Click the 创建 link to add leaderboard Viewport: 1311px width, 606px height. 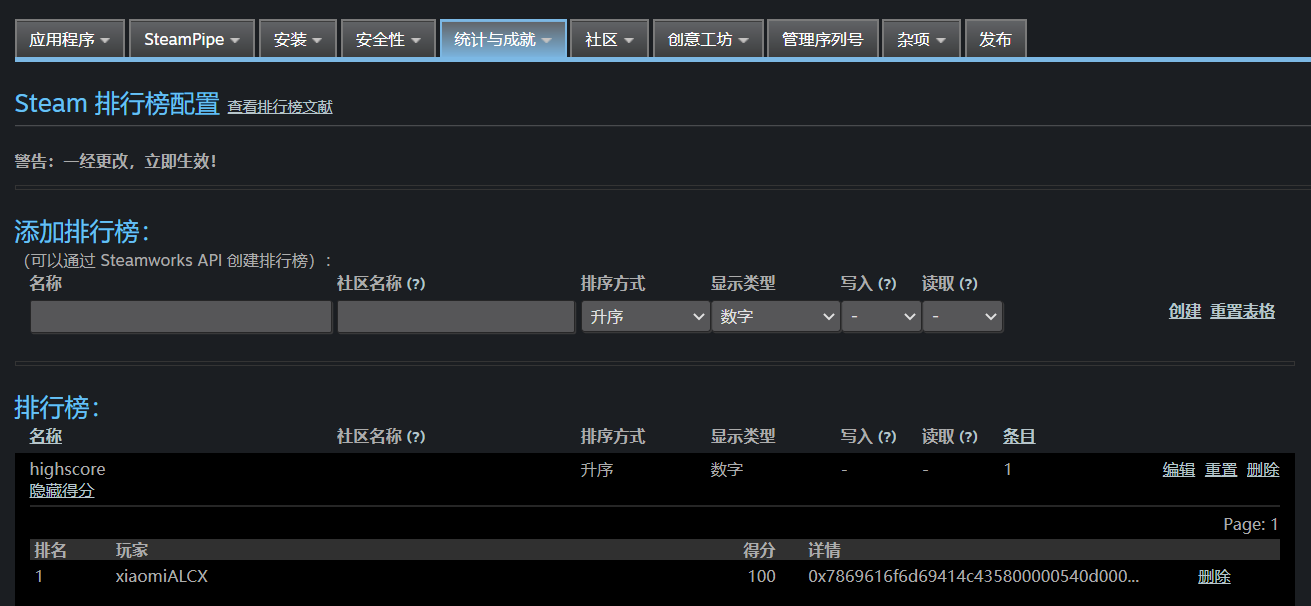click(x=1185, y=311)
